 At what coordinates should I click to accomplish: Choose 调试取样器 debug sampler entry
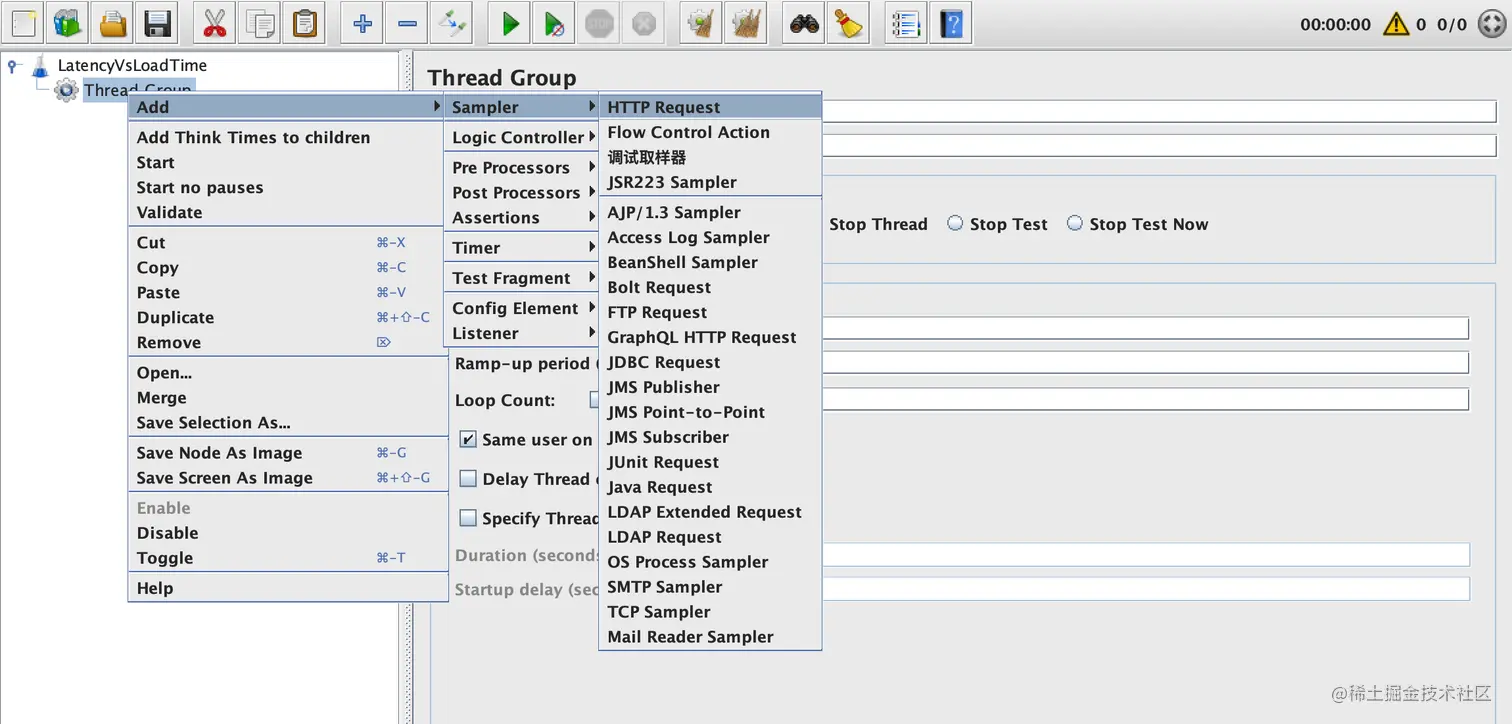coord(710,157)
